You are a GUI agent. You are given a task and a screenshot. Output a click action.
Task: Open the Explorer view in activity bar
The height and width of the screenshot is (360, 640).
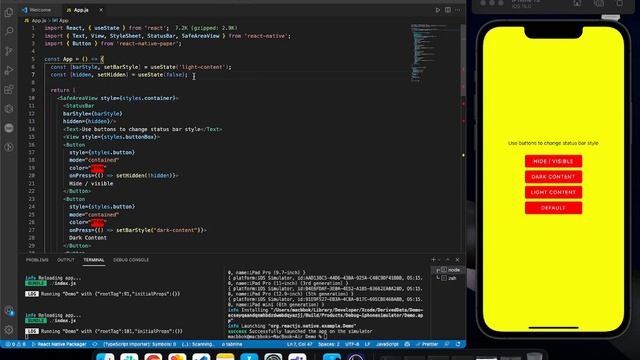(9, 12)
